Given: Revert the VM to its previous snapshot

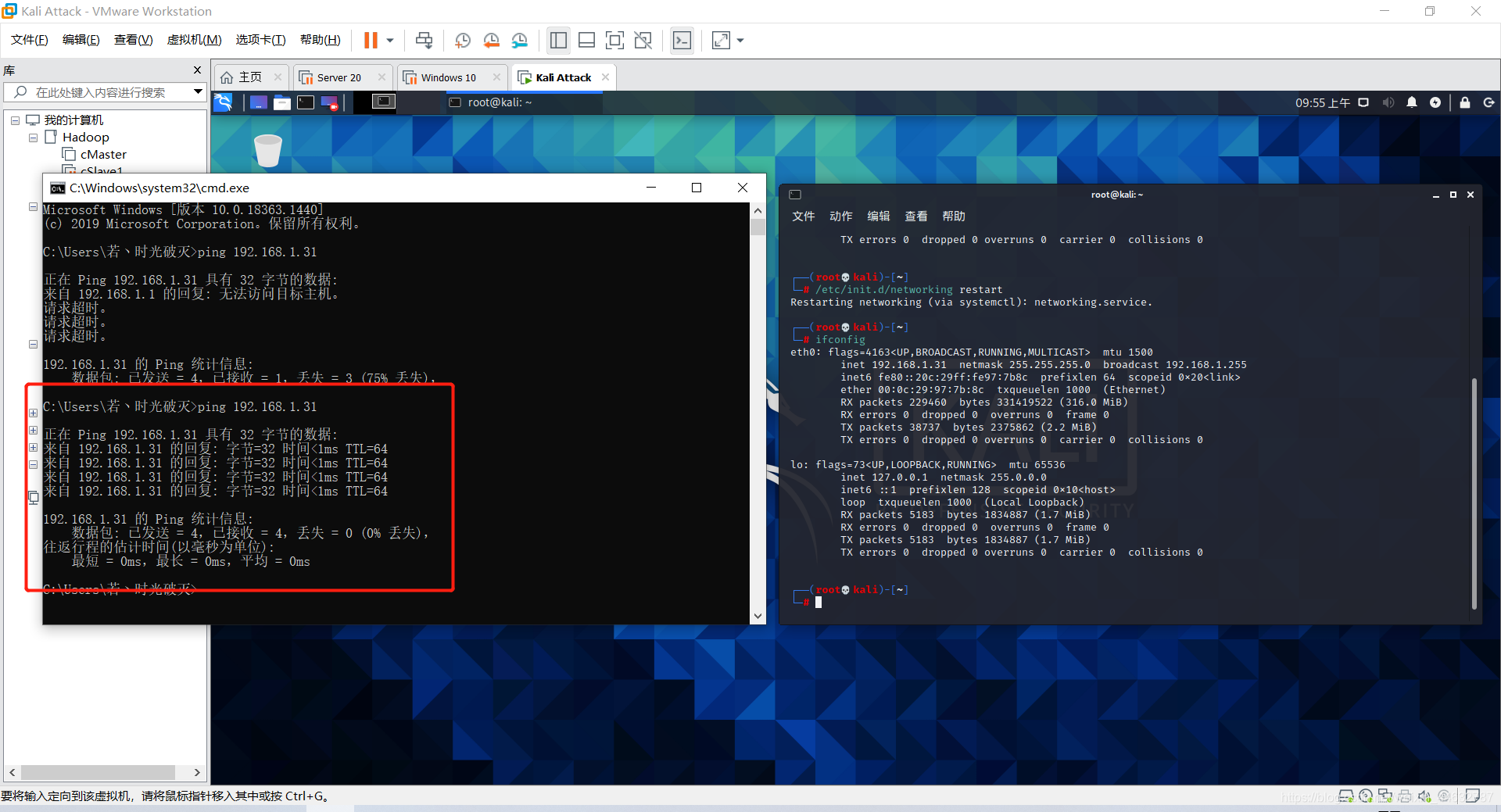Looking at the screenshot, I should [491, 40].
